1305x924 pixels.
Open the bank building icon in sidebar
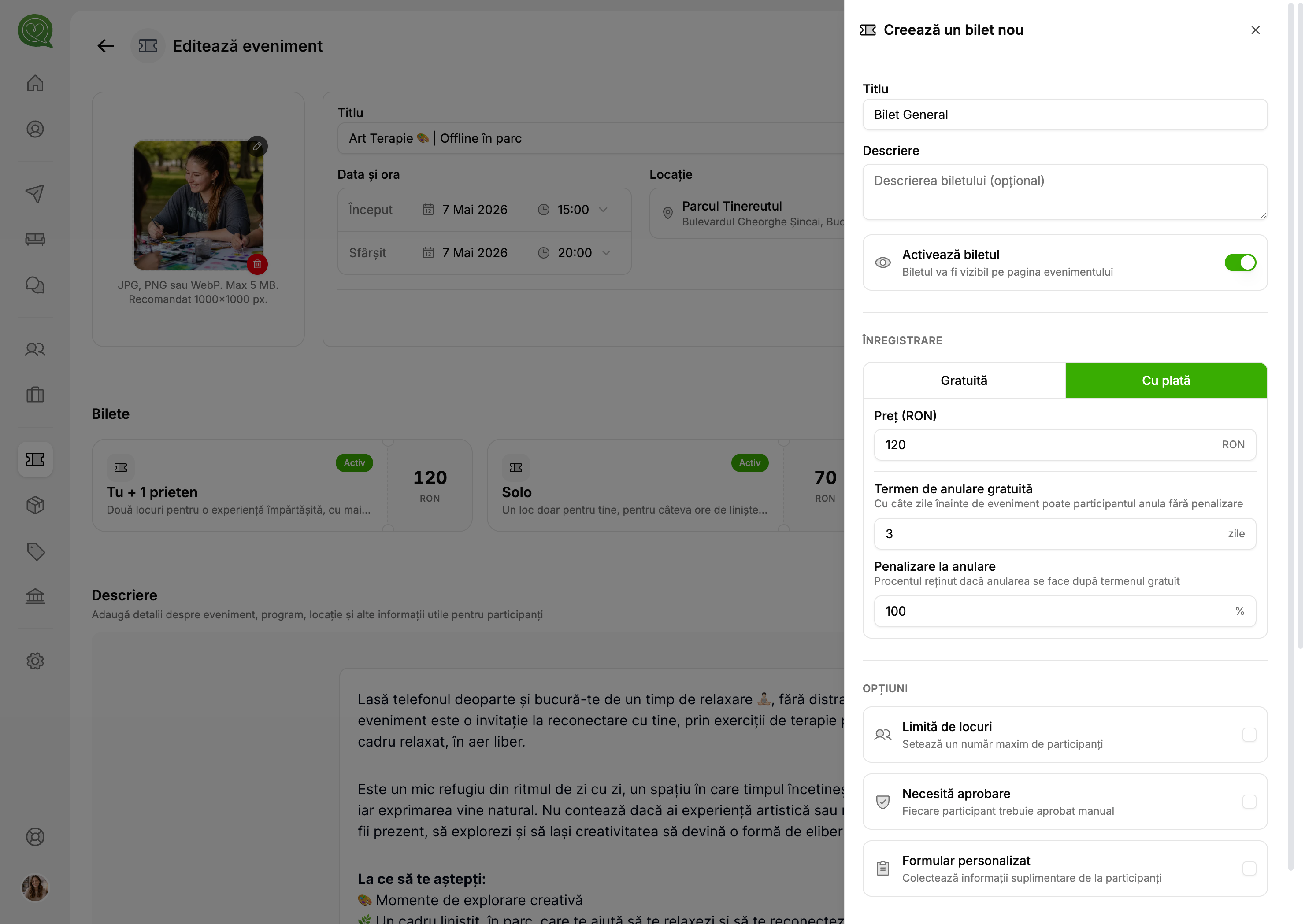coord(35,596)
